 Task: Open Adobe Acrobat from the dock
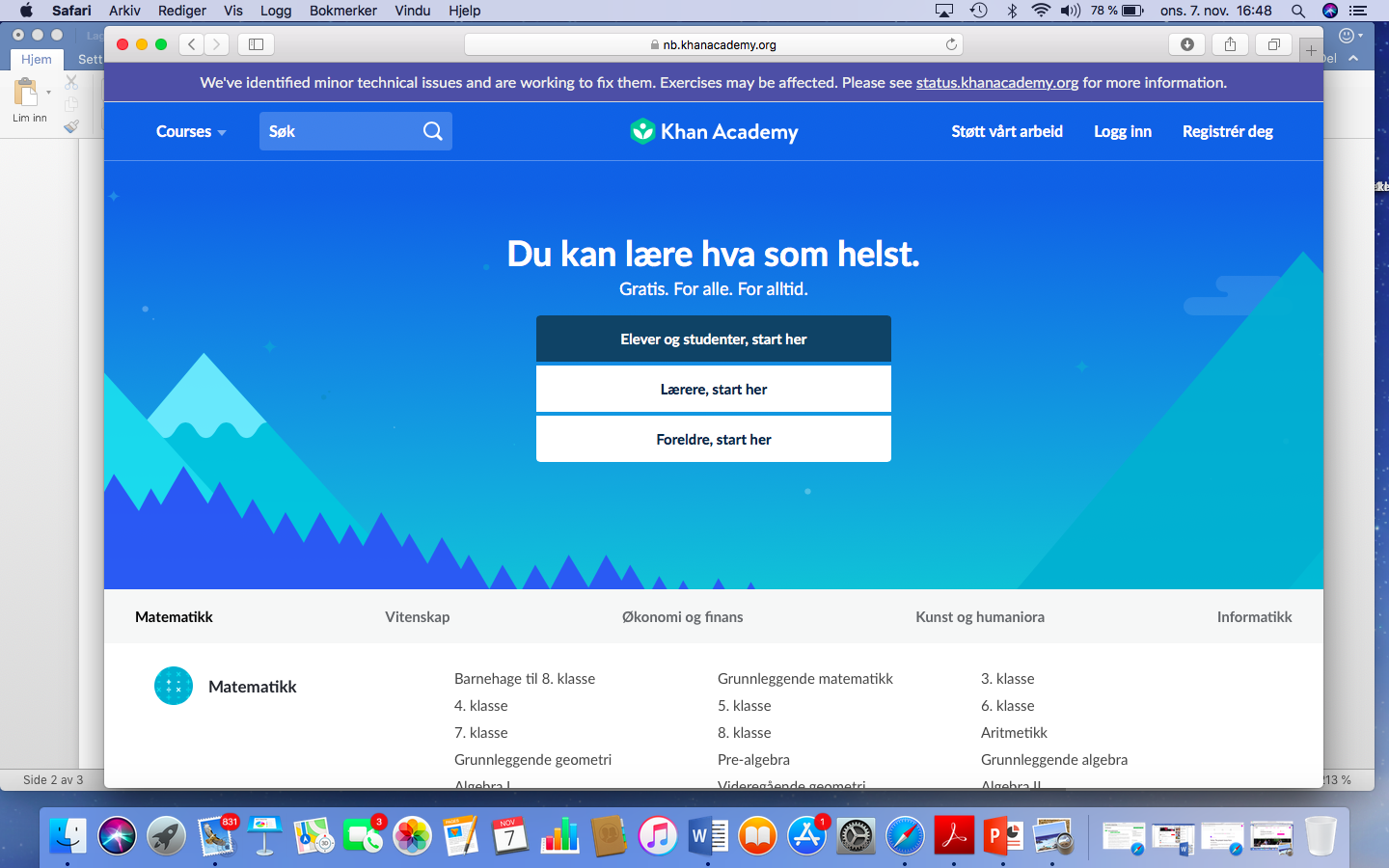pyautogui.click(x=954, y=835)
